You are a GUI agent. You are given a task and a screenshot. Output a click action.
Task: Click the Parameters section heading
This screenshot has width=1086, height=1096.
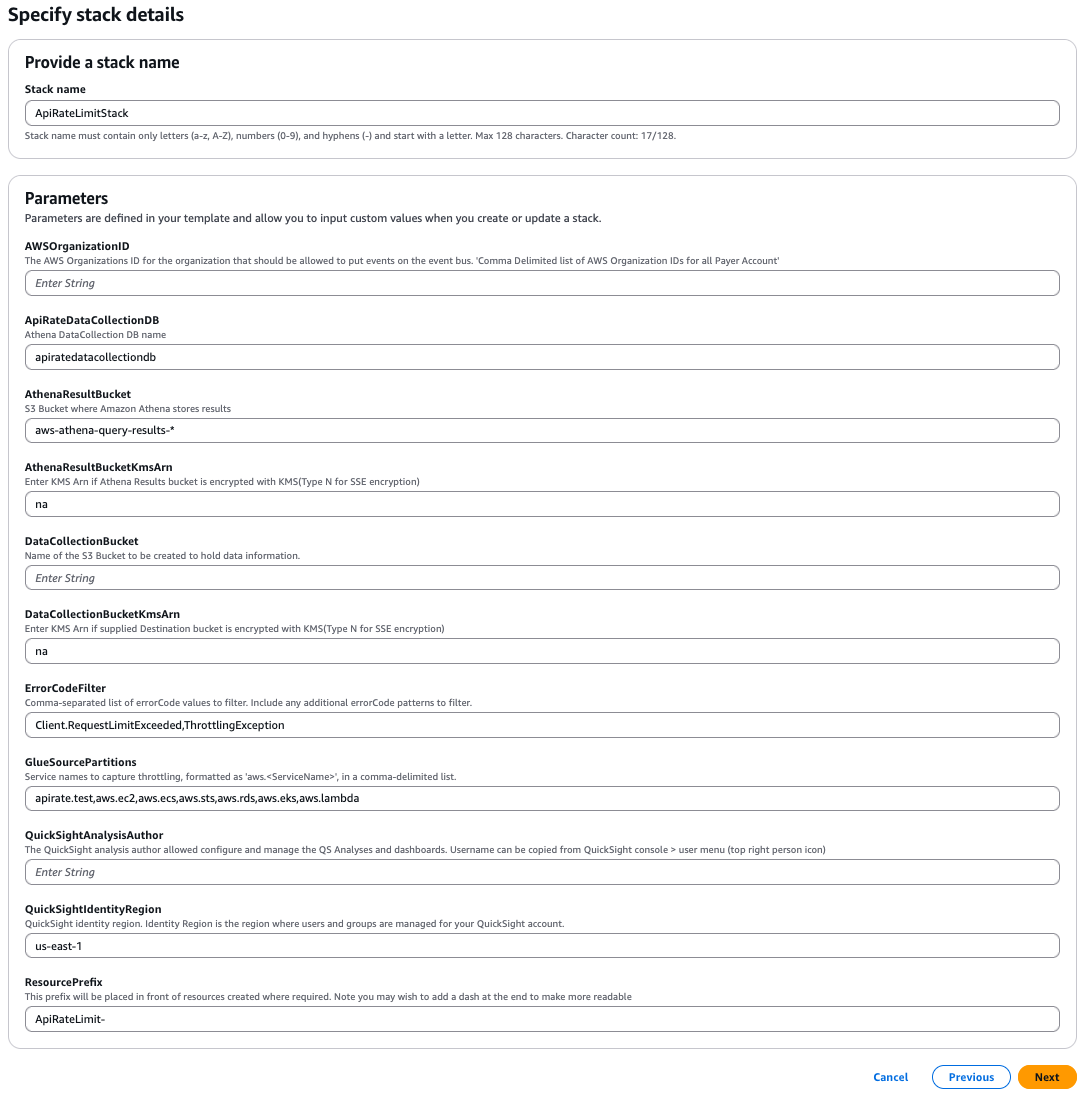coord(66,198)
